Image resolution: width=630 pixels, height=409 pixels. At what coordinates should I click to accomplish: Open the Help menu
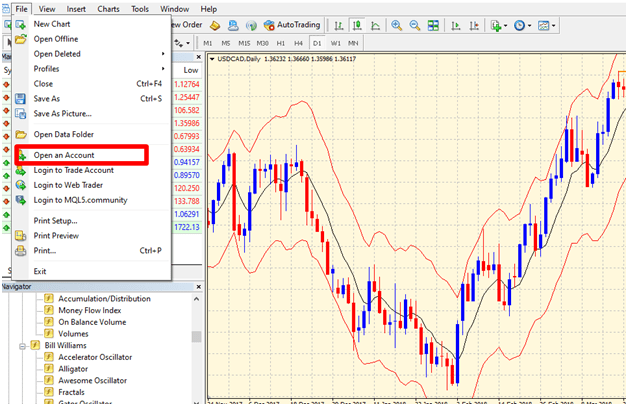coord(209,9)
